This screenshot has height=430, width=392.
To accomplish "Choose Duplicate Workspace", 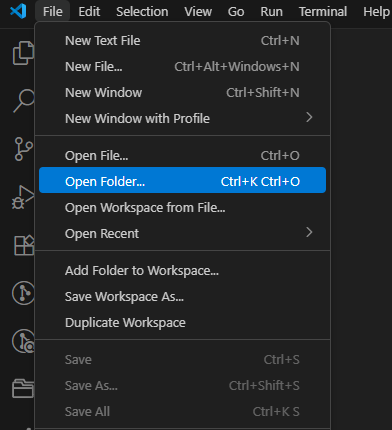I will [182, 322].
